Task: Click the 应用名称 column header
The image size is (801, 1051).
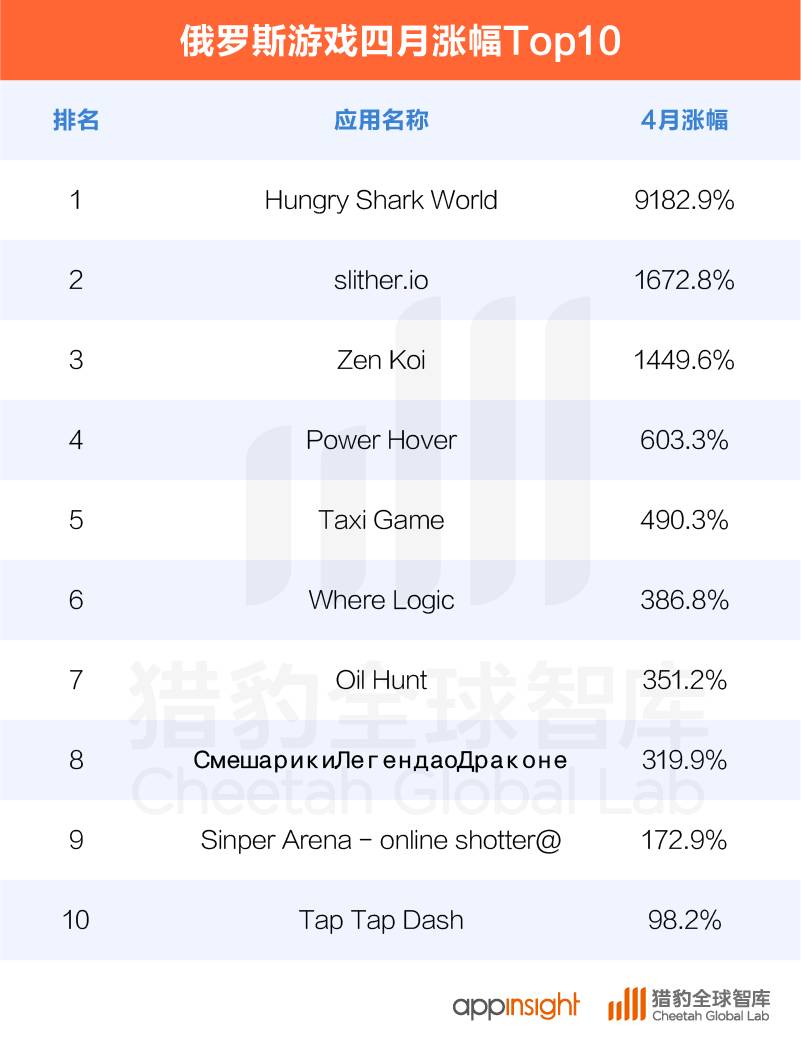Action: (x=381, y=121)
